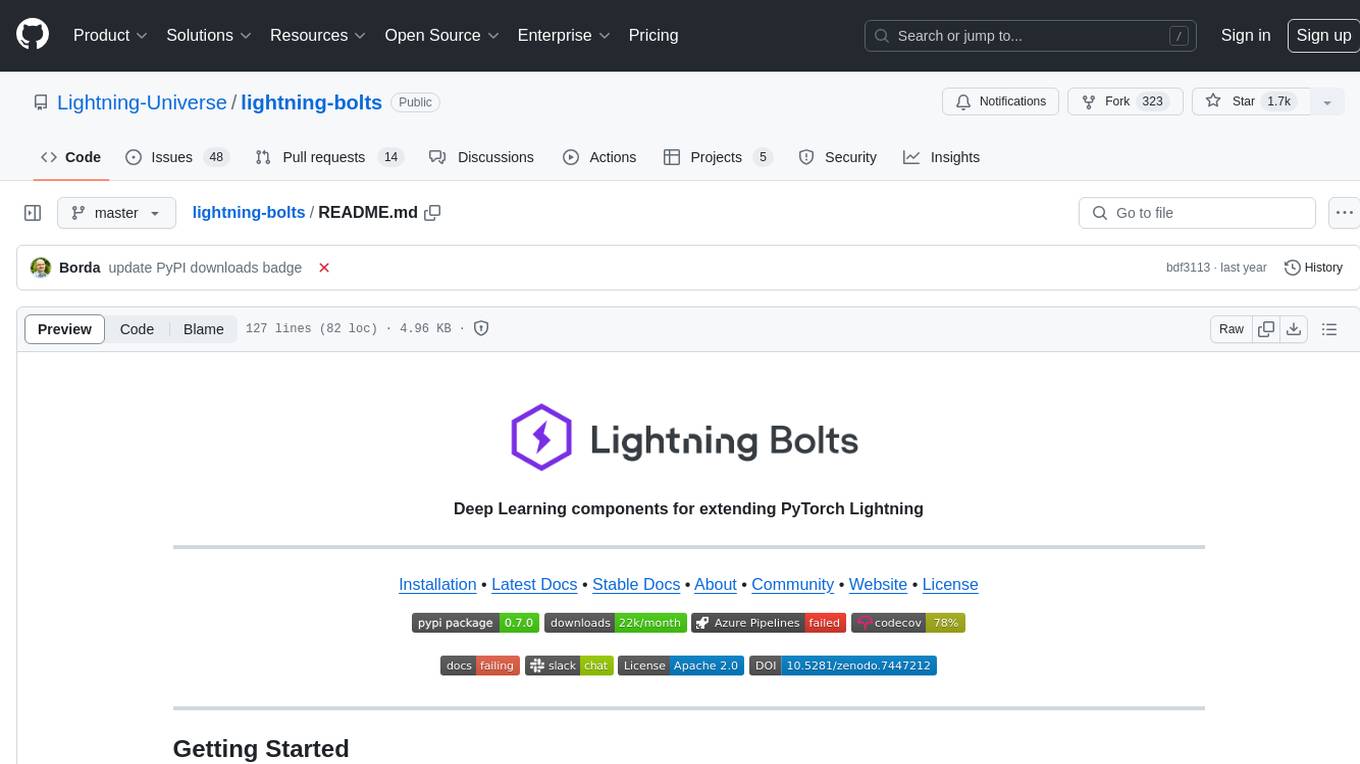This screenshot has width=1360, height=764.
Task: Go to the Lightning-Universe organization
Action: coord(142,102)
